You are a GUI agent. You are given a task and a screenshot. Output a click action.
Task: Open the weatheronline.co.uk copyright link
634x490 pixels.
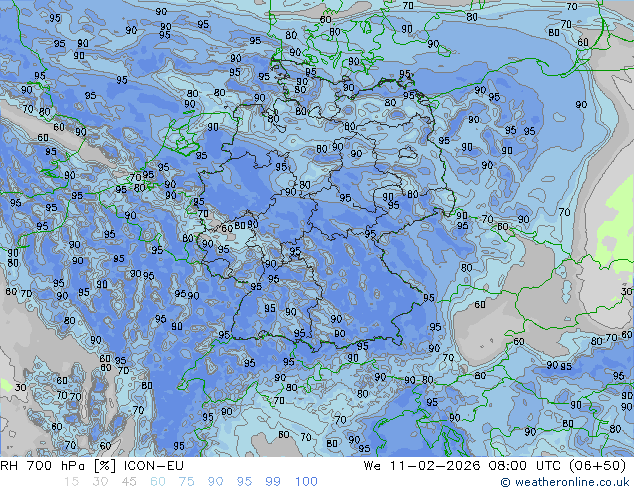click(564, 482)
